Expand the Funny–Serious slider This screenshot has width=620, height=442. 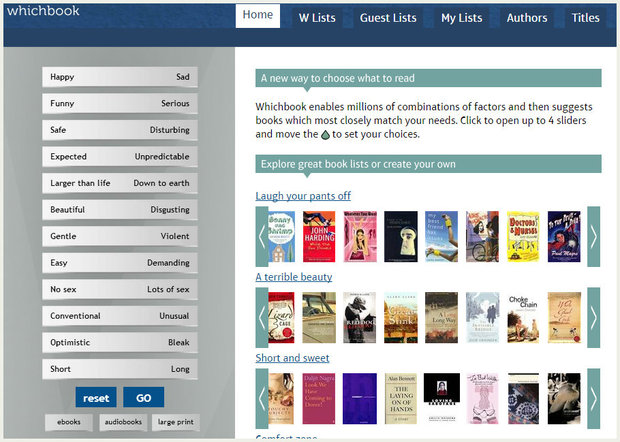point(119,103)
